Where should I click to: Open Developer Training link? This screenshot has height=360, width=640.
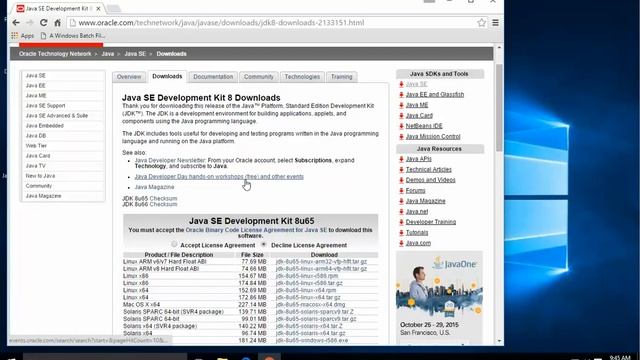coord(431,222)
